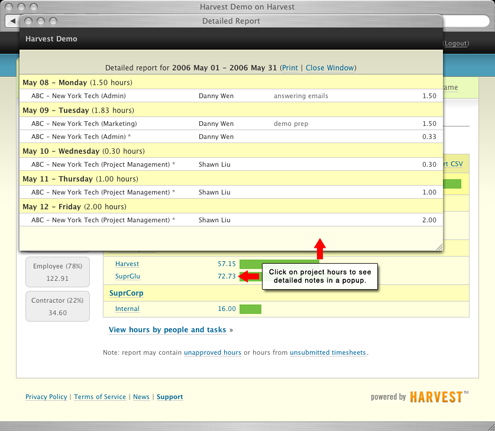The image size is (495, 431).
Task: Click the Print link in detailed report
Action: pos(290,68)
